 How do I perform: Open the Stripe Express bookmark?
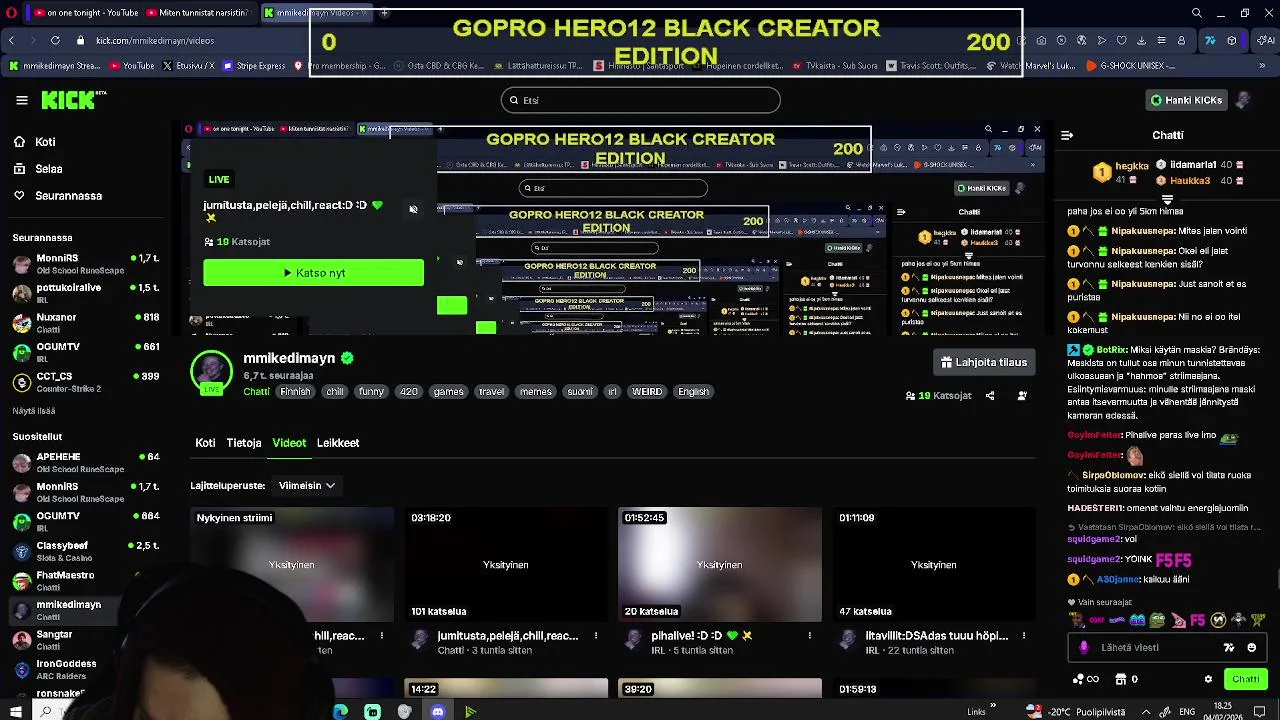click(254, 66)
